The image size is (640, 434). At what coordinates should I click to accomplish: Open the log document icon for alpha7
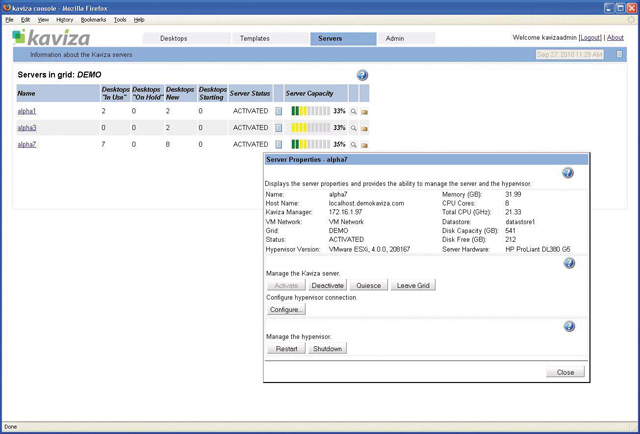pyautogui.click(x=279, y=145)
